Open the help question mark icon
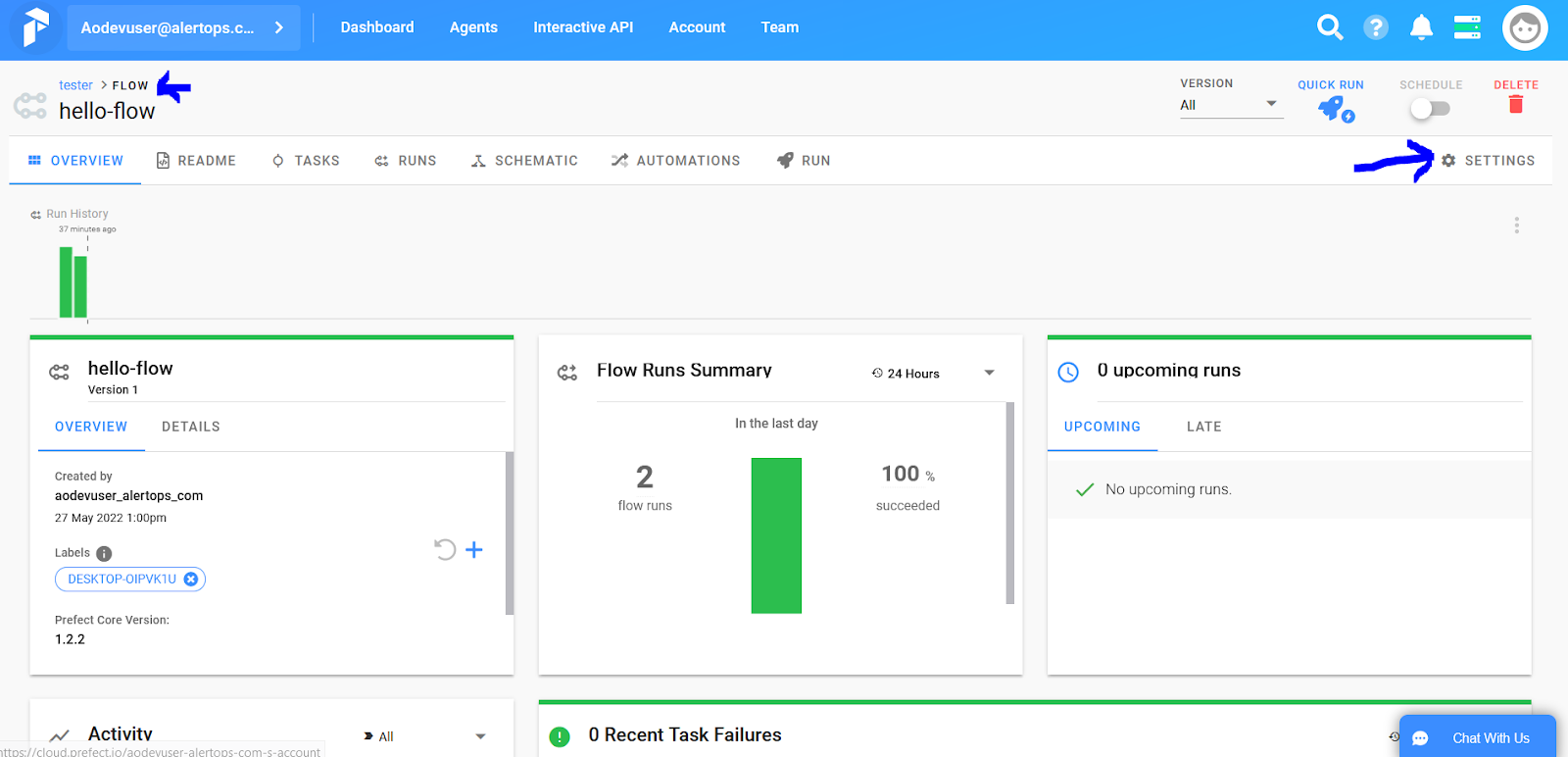This screenshot has height=757, width=1568. coord(1375,27)
